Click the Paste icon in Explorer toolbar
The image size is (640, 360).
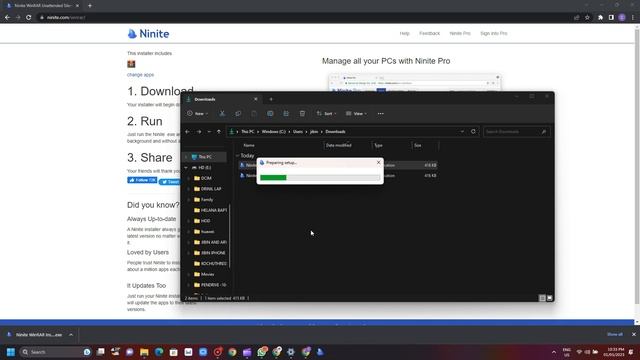click(254, 113)
